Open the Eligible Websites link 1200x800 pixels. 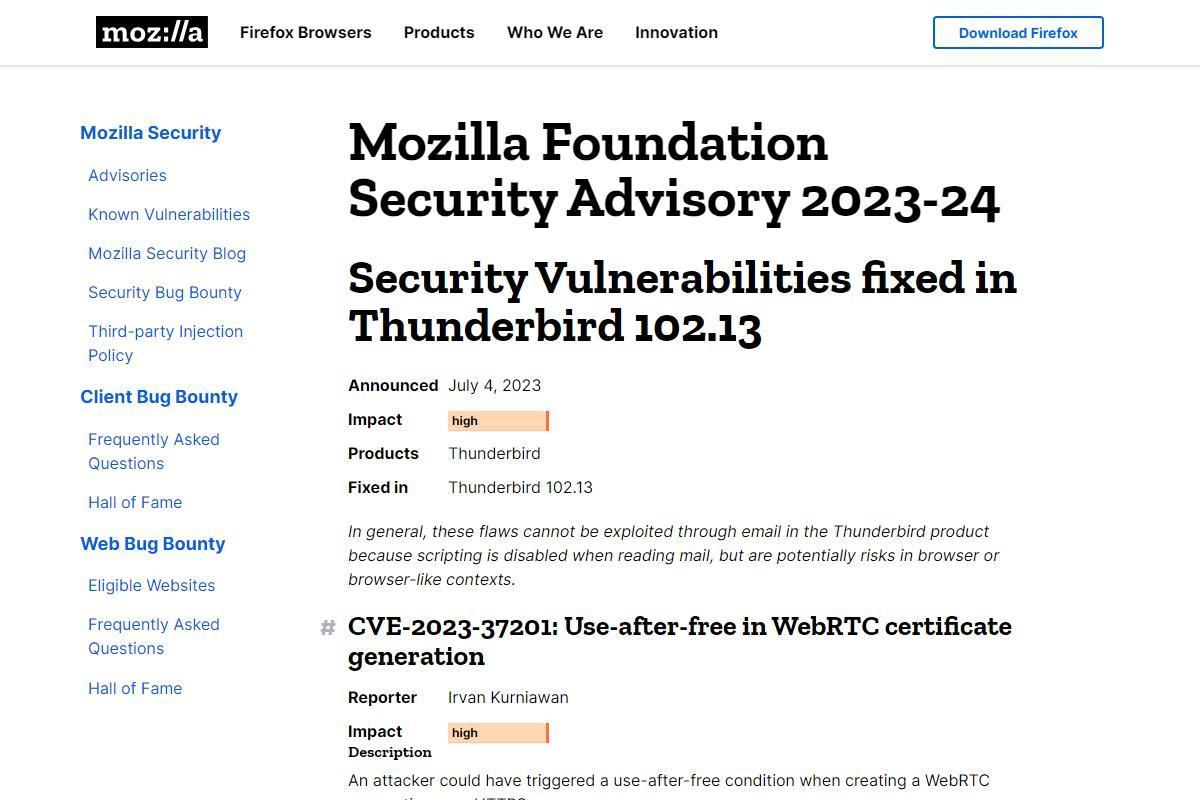[151, 585]
